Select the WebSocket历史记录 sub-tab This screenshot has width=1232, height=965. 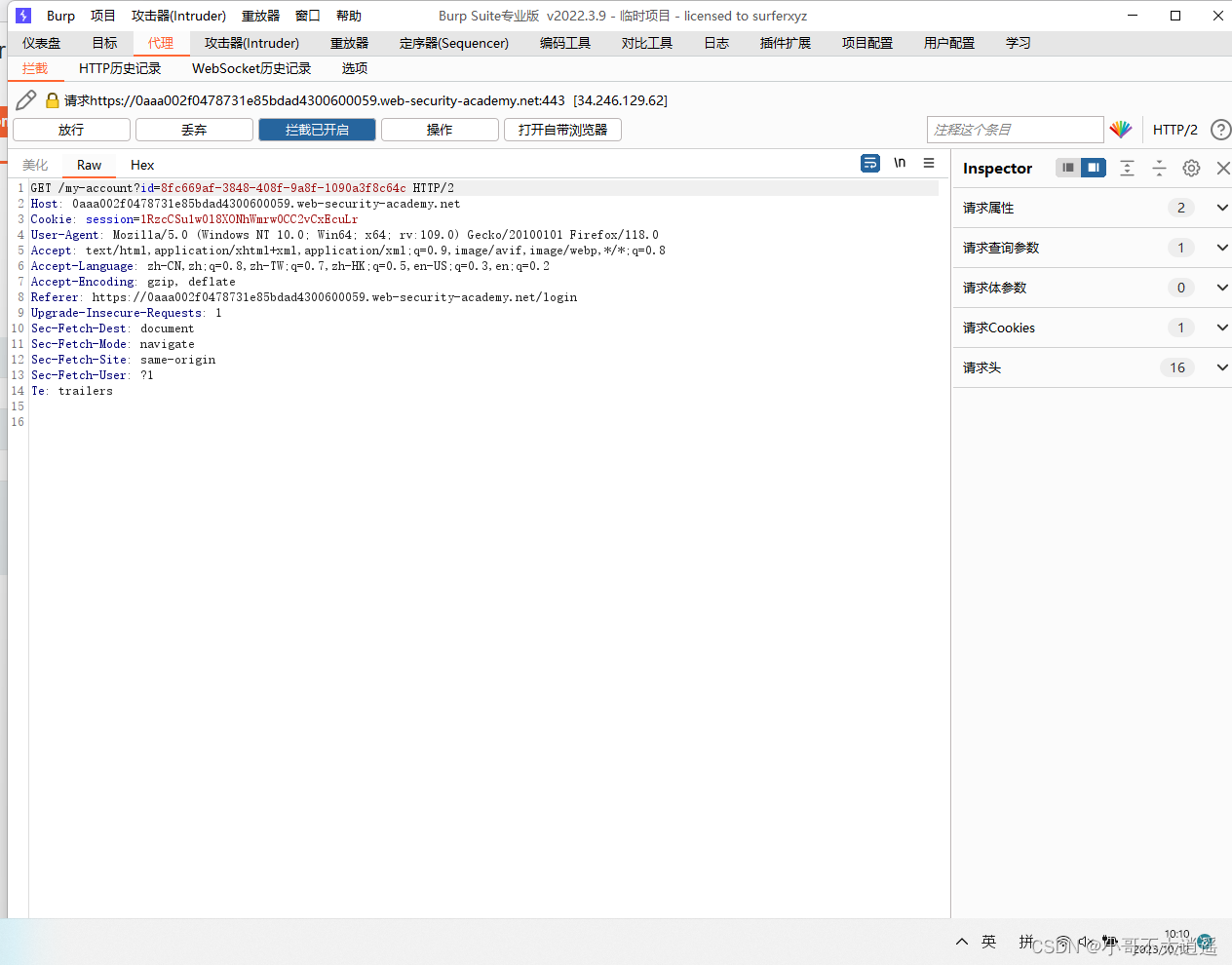[x=251, y=68]
